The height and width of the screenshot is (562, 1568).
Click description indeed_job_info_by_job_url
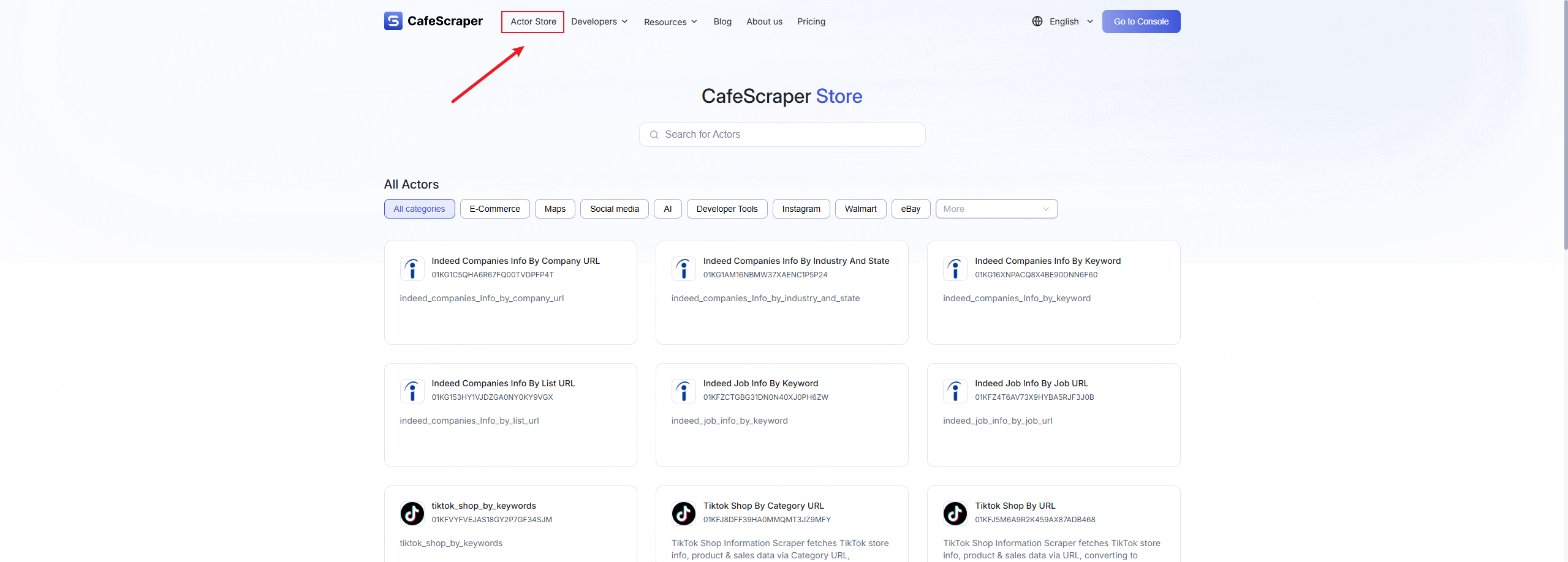[x=998, y=421]
